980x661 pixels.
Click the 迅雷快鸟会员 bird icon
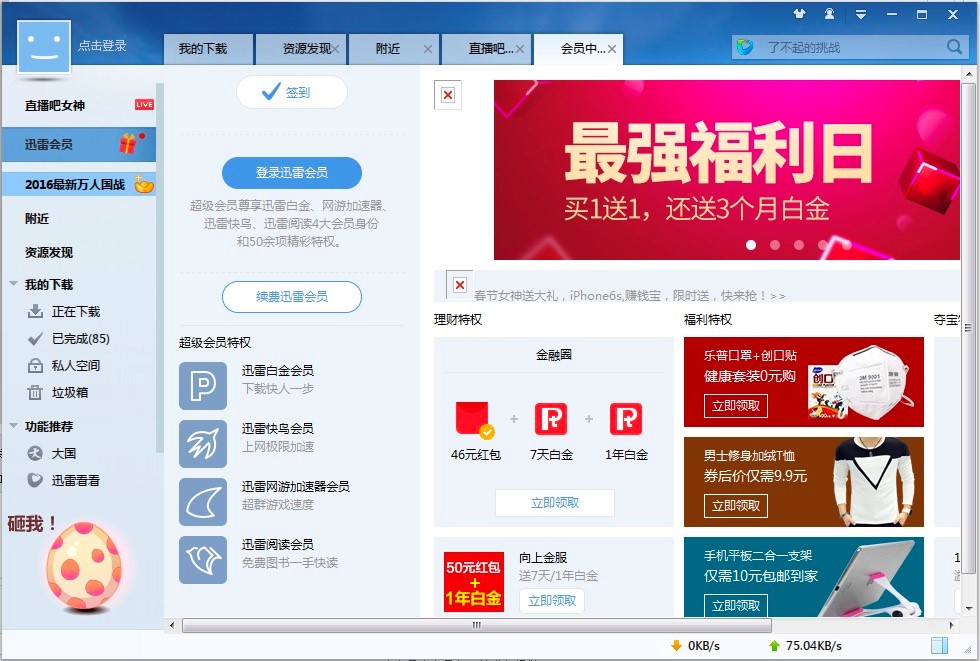point(203,444)
